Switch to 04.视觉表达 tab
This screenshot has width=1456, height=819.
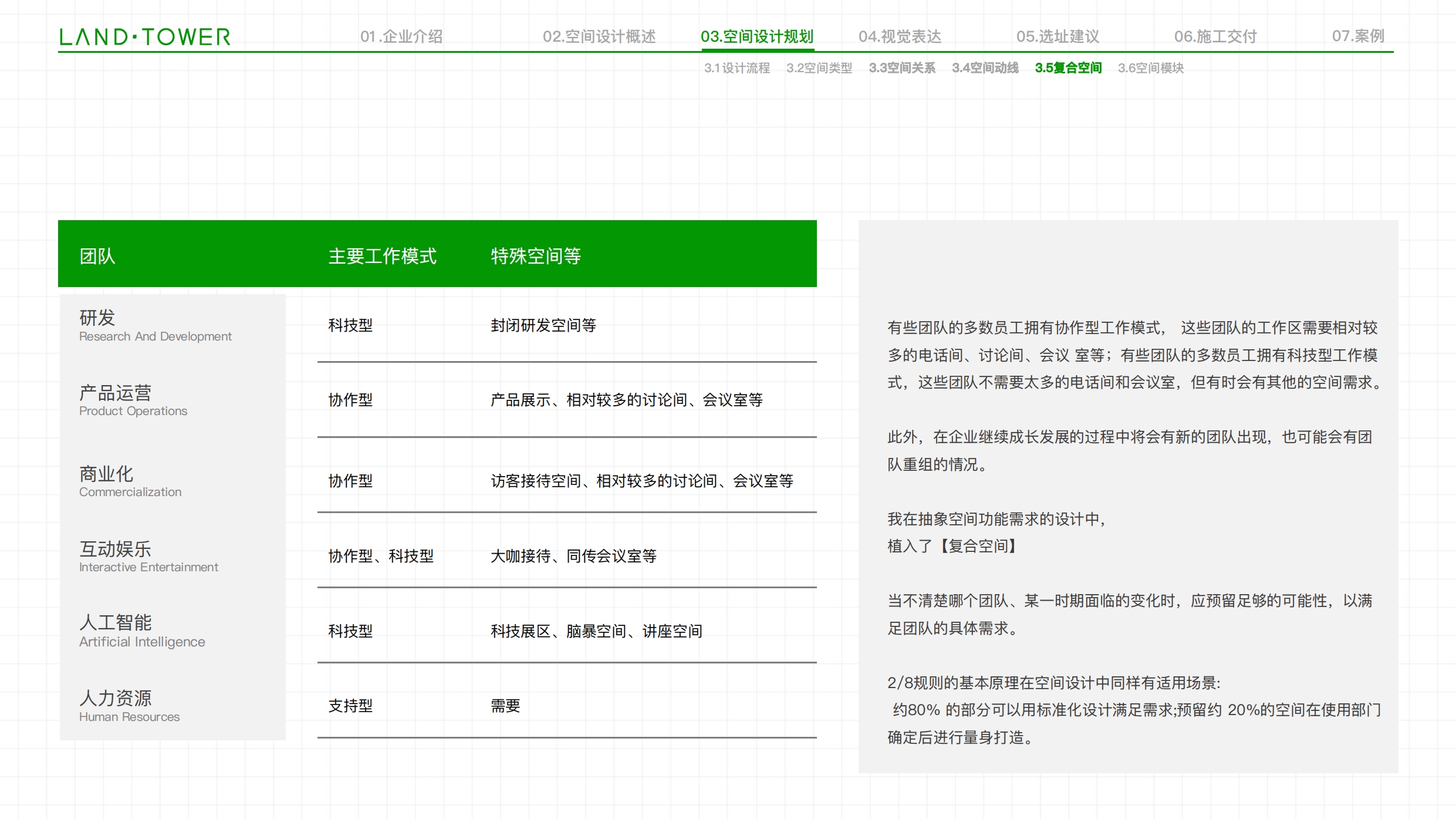point(900,36)
